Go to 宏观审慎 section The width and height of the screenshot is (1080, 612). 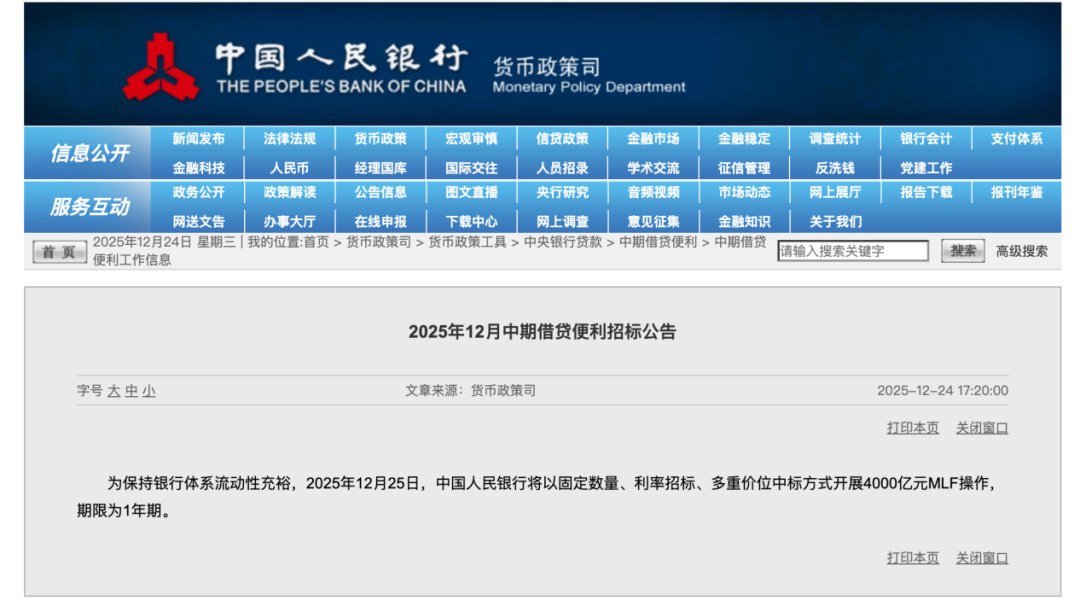click(471, 139)
